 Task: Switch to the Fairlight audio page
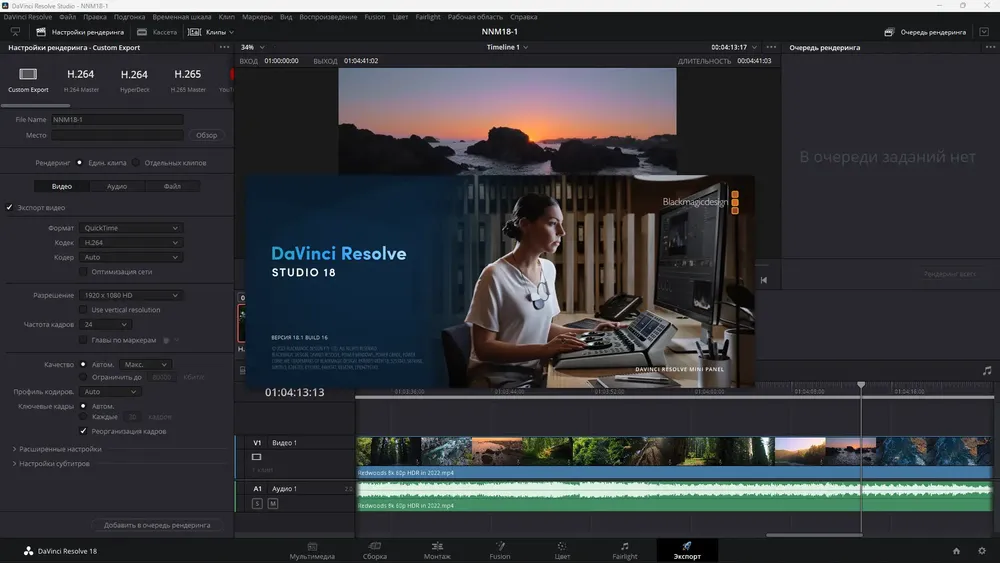[x=625, y=549]
